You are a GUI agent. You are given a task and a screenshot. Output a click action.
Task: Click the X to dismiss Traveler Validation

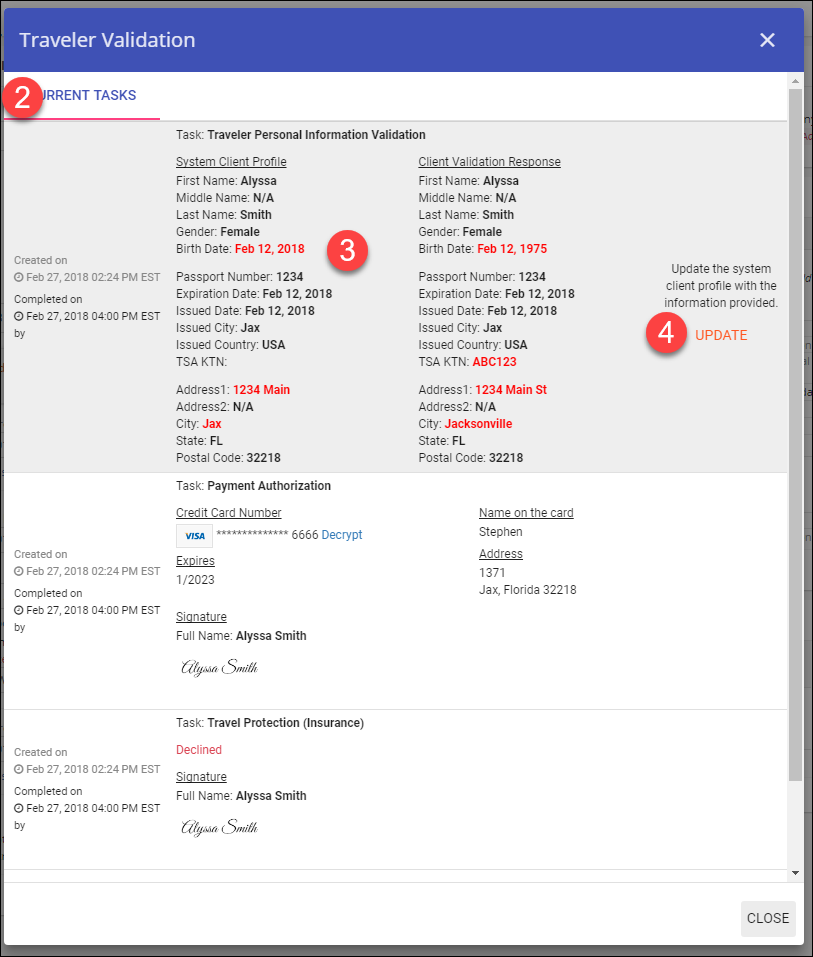[767, 40]
